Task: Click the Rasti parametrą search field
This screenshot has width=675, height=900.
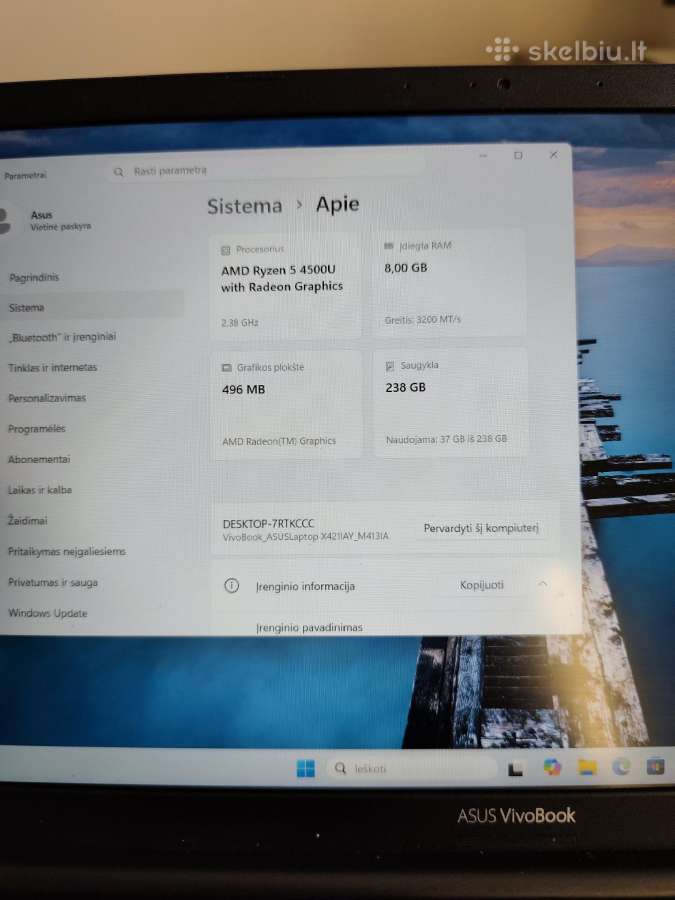Action: [x=266, y=170]
